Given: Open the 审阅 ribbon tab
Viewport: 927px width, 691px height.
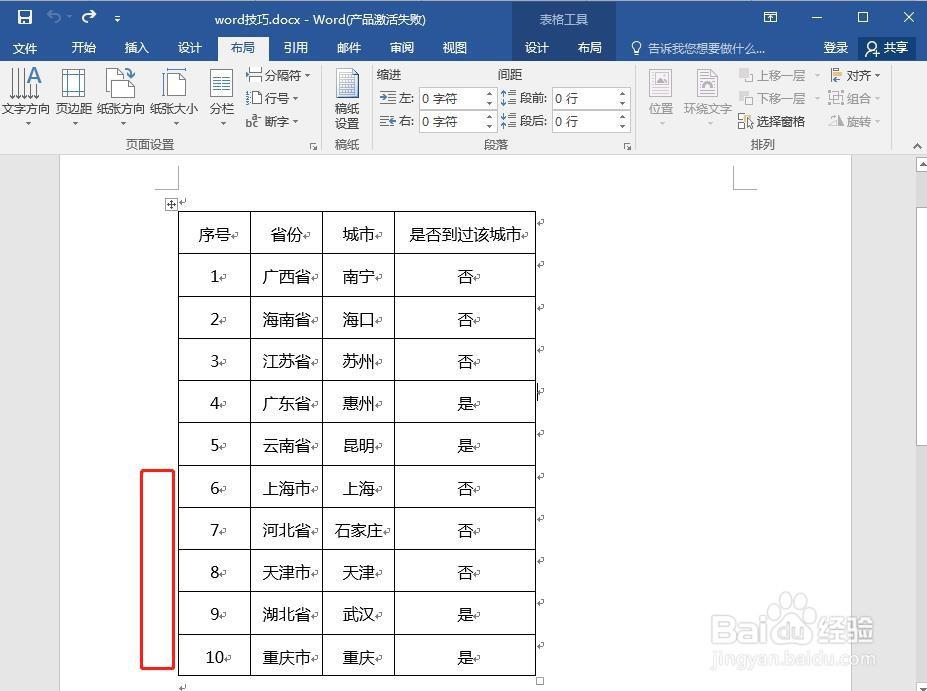Looking at the screenshot, I should pyautogui.click(x=401, y=47).
